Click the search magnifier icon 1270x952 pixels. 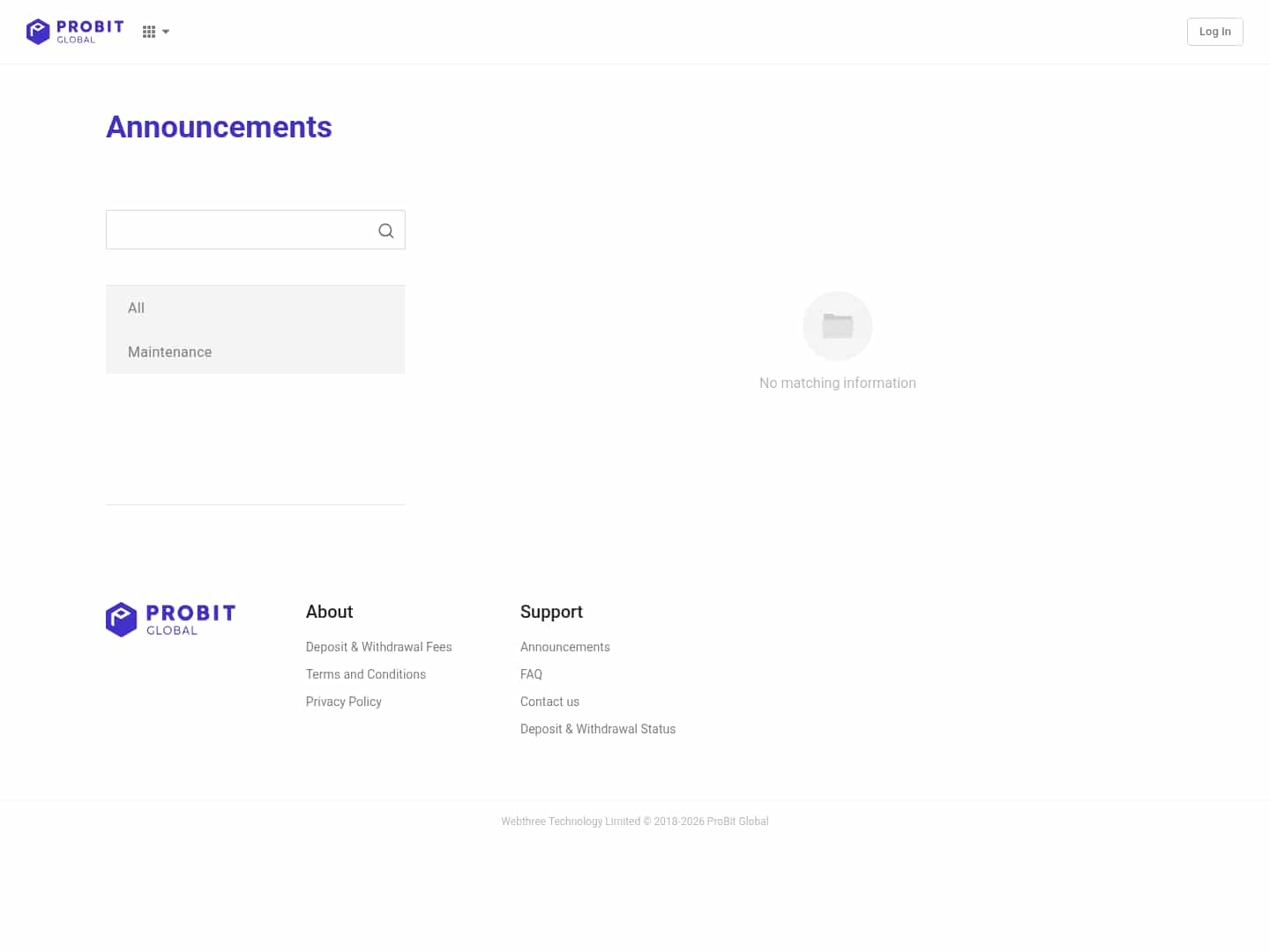pyautogui.click(x=385, y=230)
